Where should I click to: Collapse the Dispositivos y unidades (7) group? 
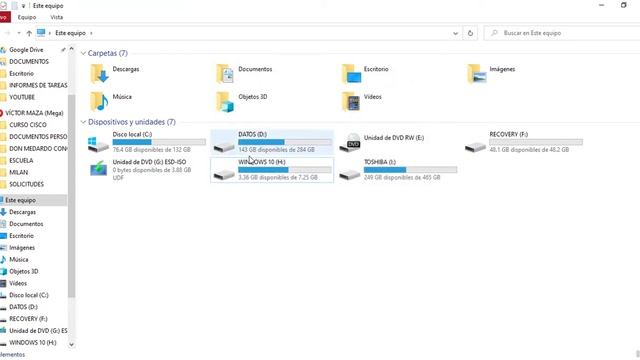[x=83, y=122]
